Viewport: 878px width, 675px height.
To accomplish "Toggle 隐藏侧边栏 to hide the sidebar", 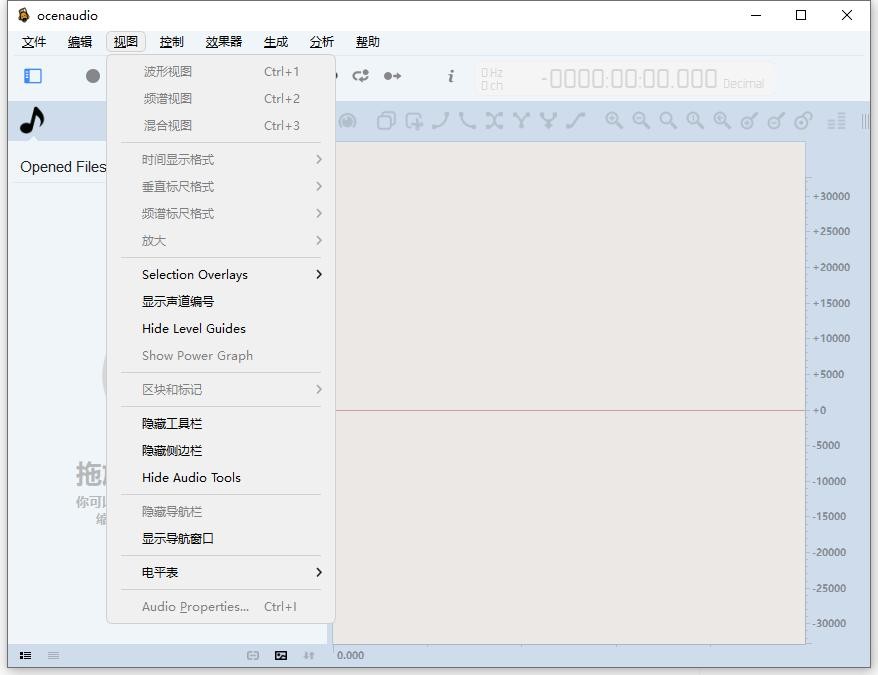I will (x=221, y=450).
